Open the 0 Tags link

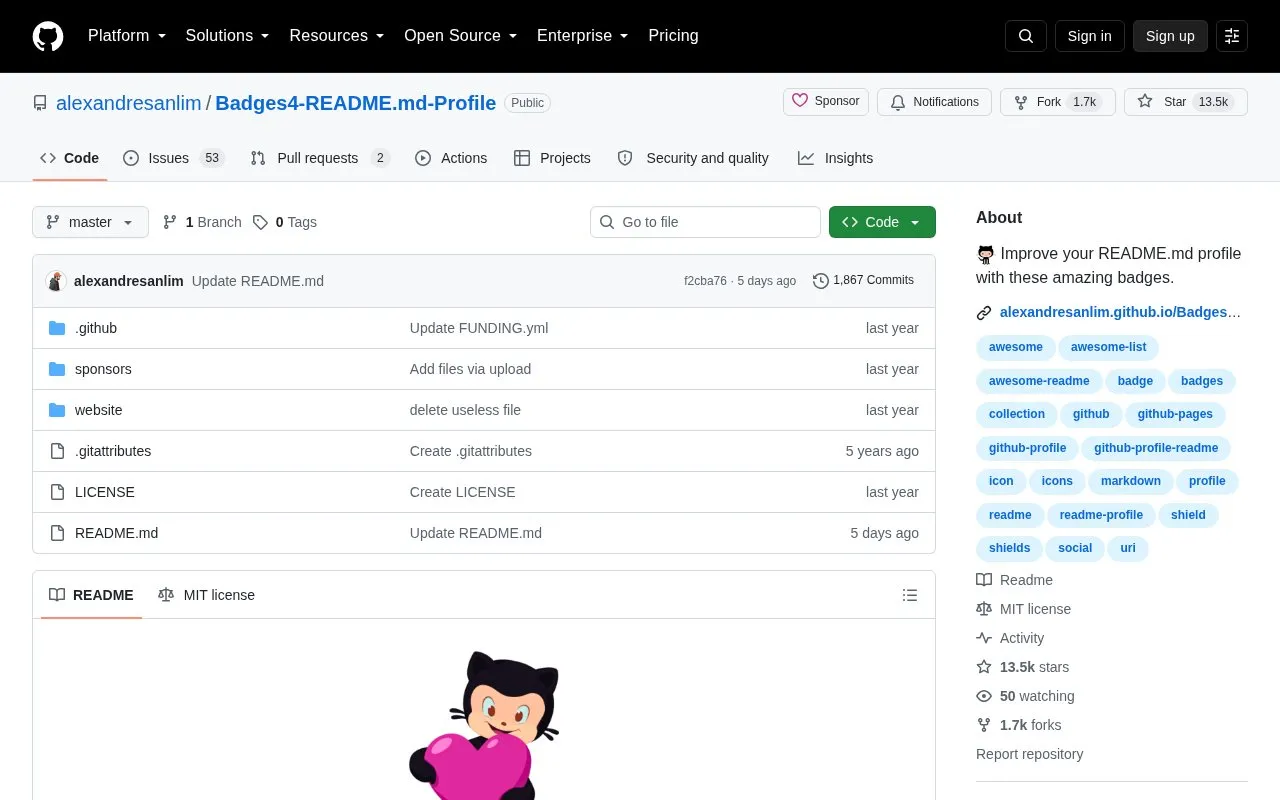click(285, 222)
